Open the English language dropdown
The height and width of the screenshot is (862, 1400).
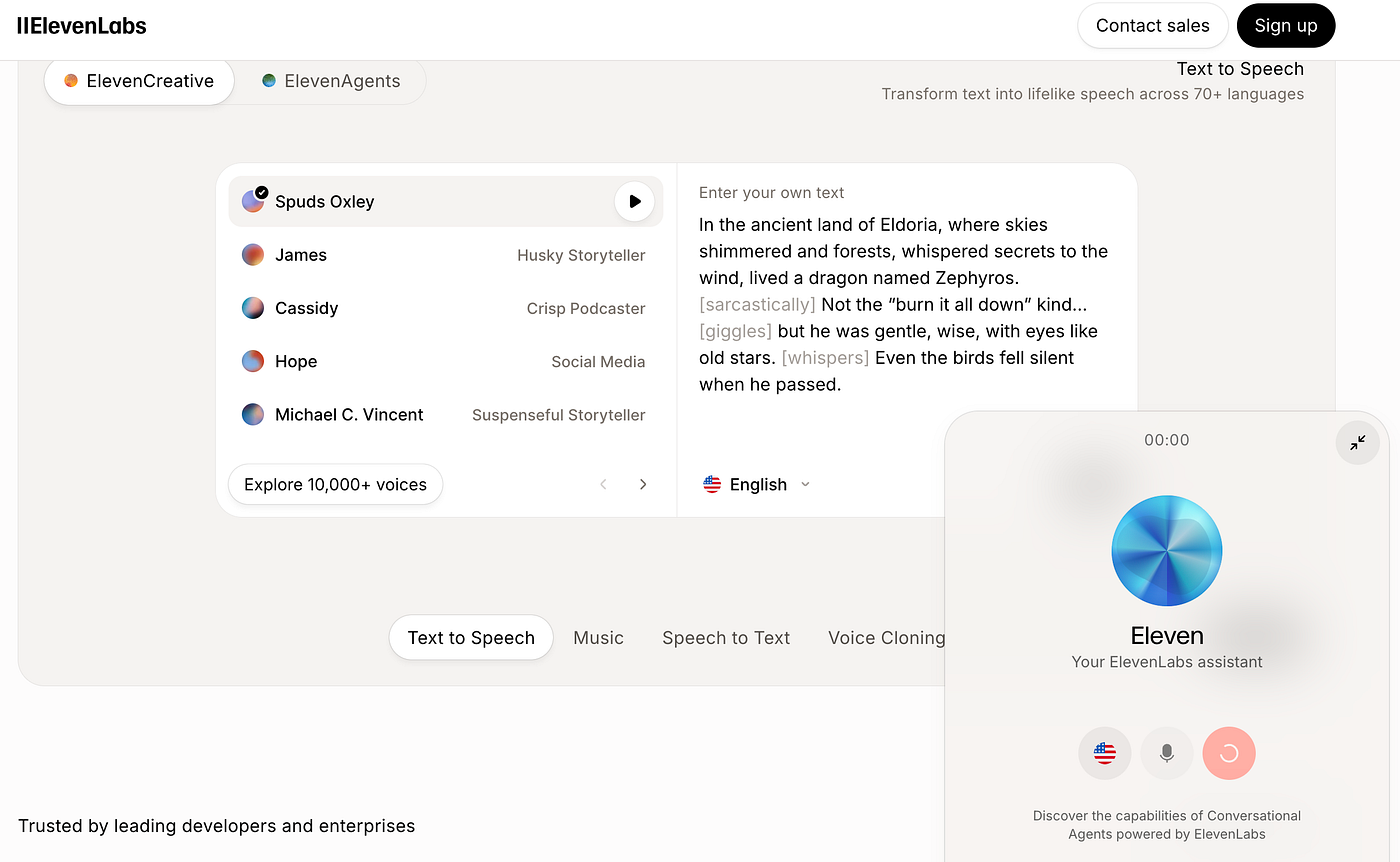tap(757, 484)
